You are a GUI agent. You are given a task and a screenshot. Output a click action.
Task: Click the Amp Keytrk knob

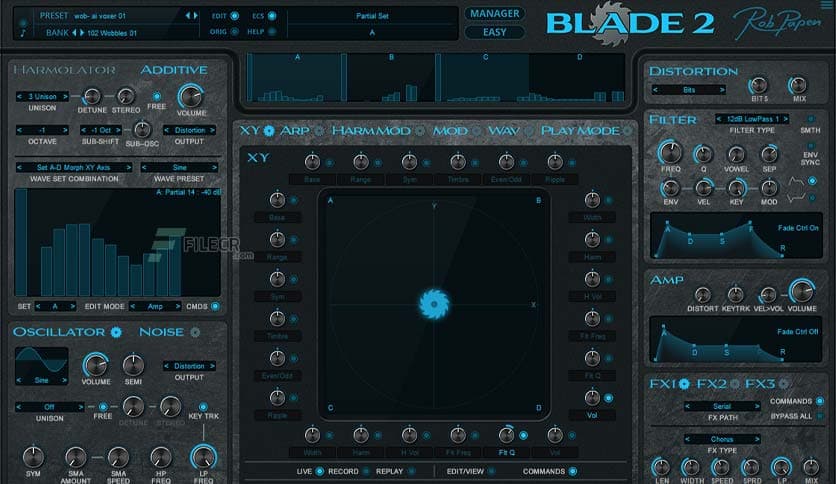click(x=736, y=294)
